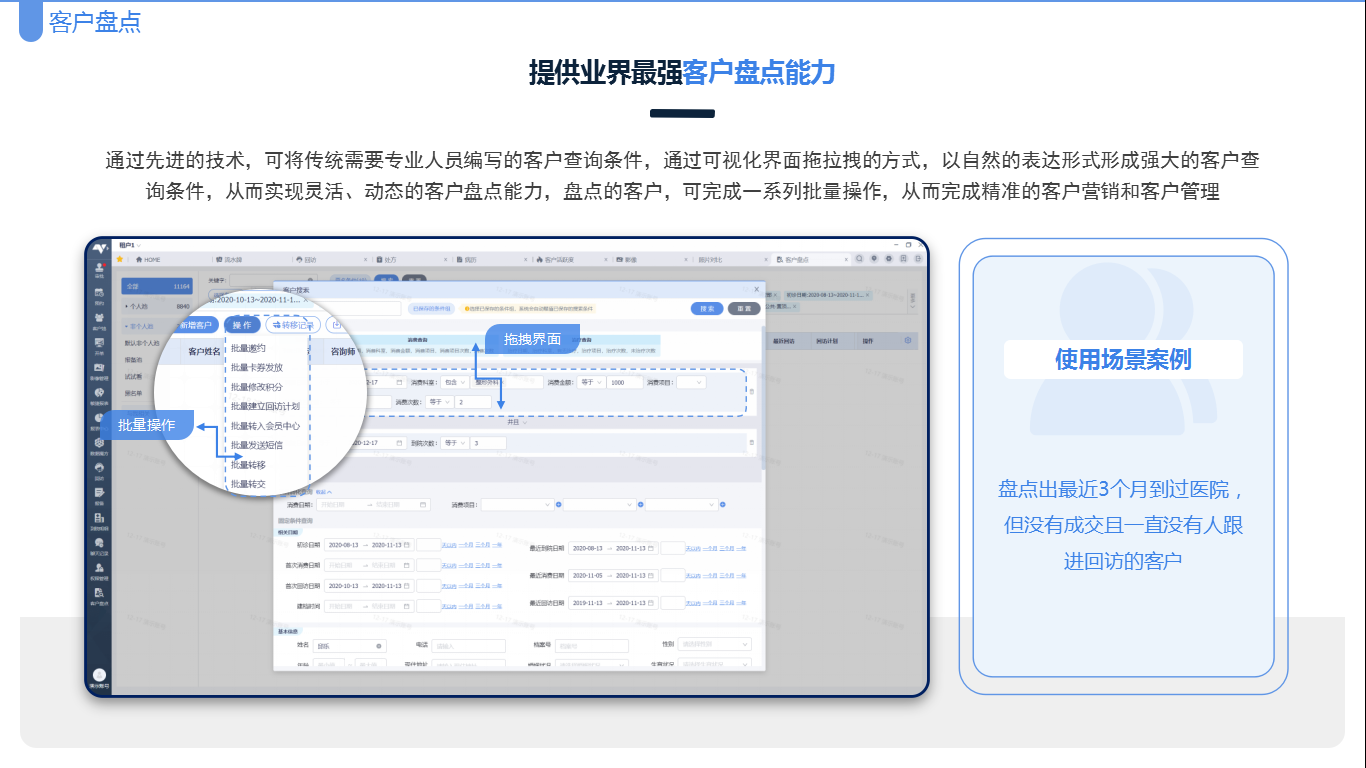Choose 批量转移 from the 操作 menu
The height and width of the screenshot is (768, 1366).
pos(248,465)
